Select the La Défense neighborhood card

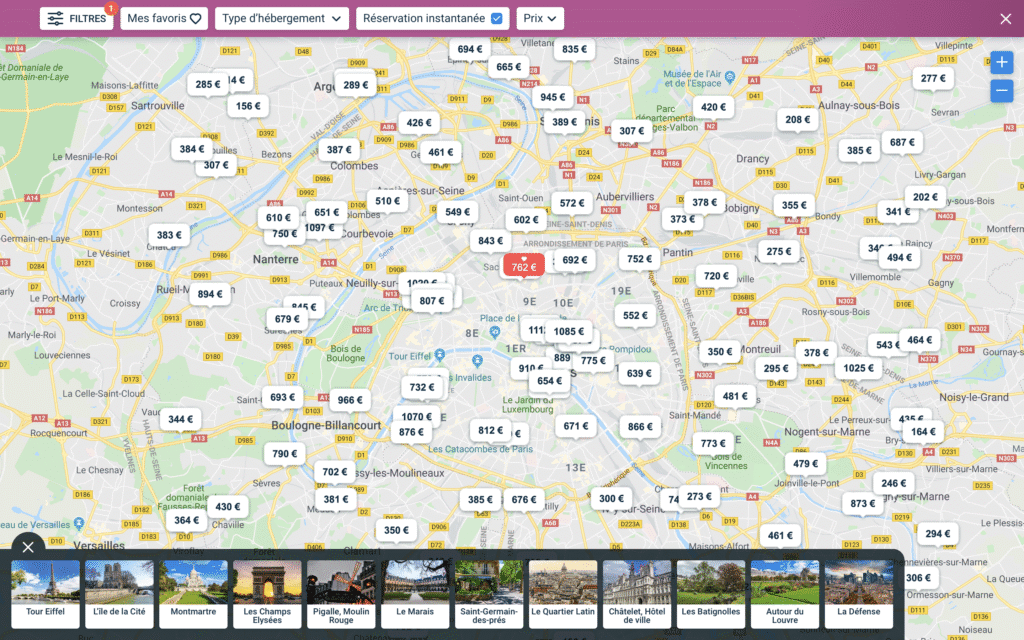point(859,594)
